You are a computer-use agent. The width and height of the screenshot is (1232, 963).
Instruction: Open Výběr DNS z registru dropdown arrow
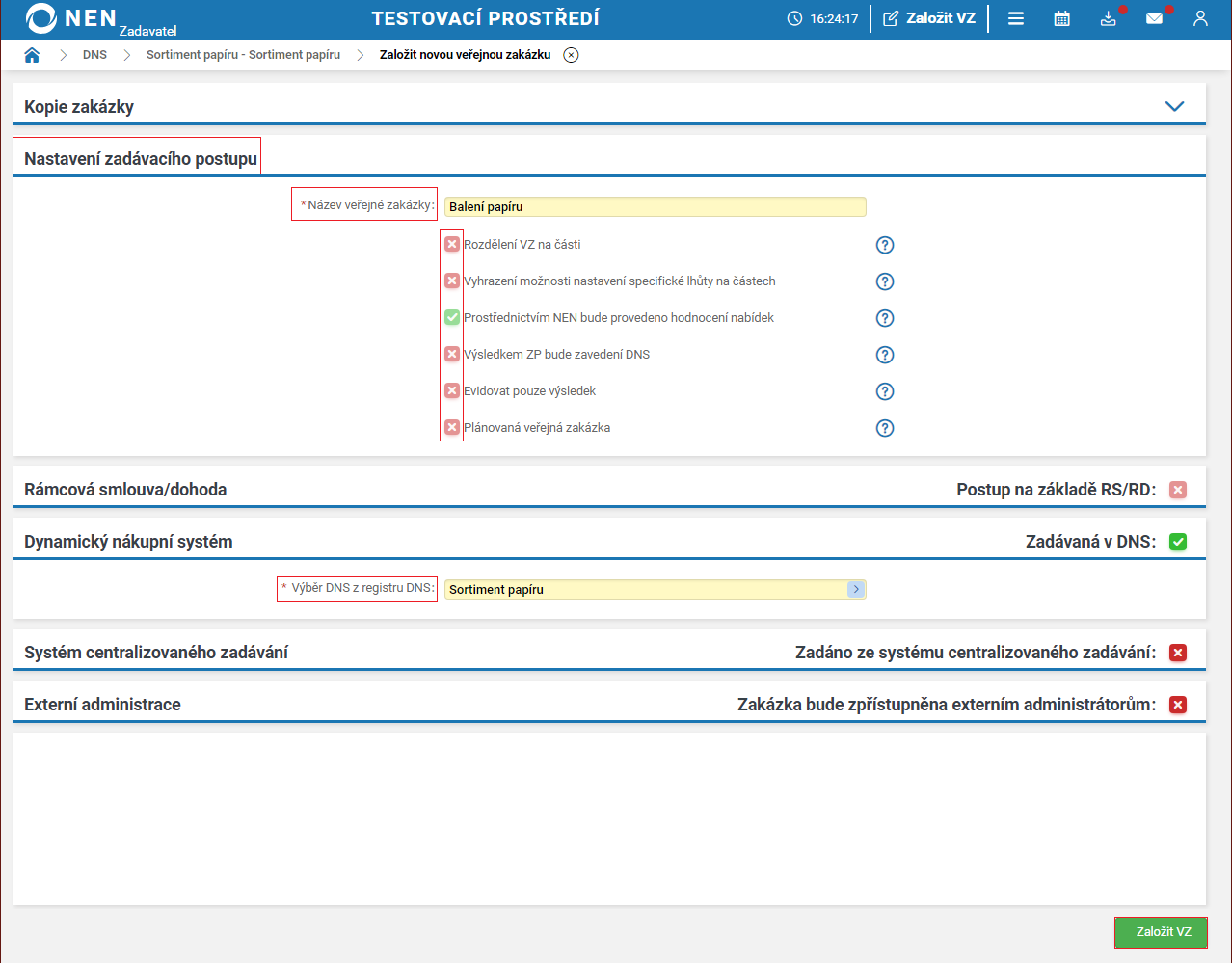(x=856, y=589)
